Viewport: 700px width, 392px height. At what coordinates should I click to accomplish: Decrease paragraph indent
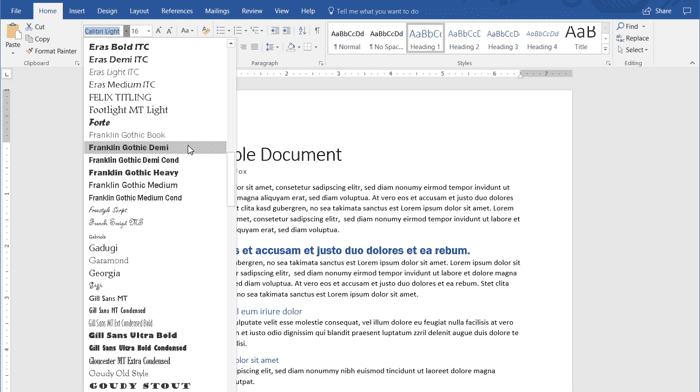[275, 31]
